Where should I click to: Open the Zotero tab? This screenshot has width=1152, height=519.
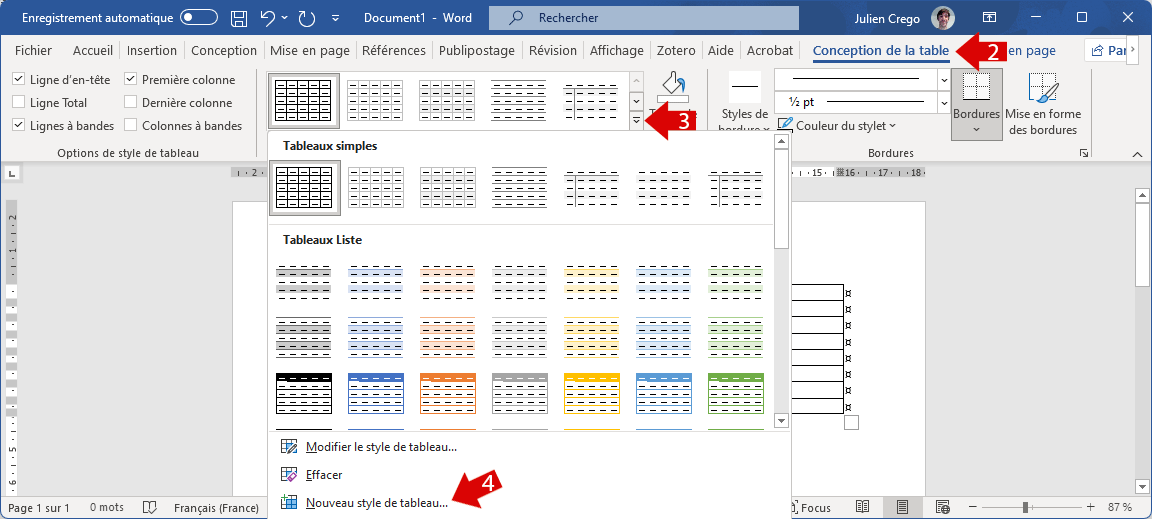[x=676, y=51]
